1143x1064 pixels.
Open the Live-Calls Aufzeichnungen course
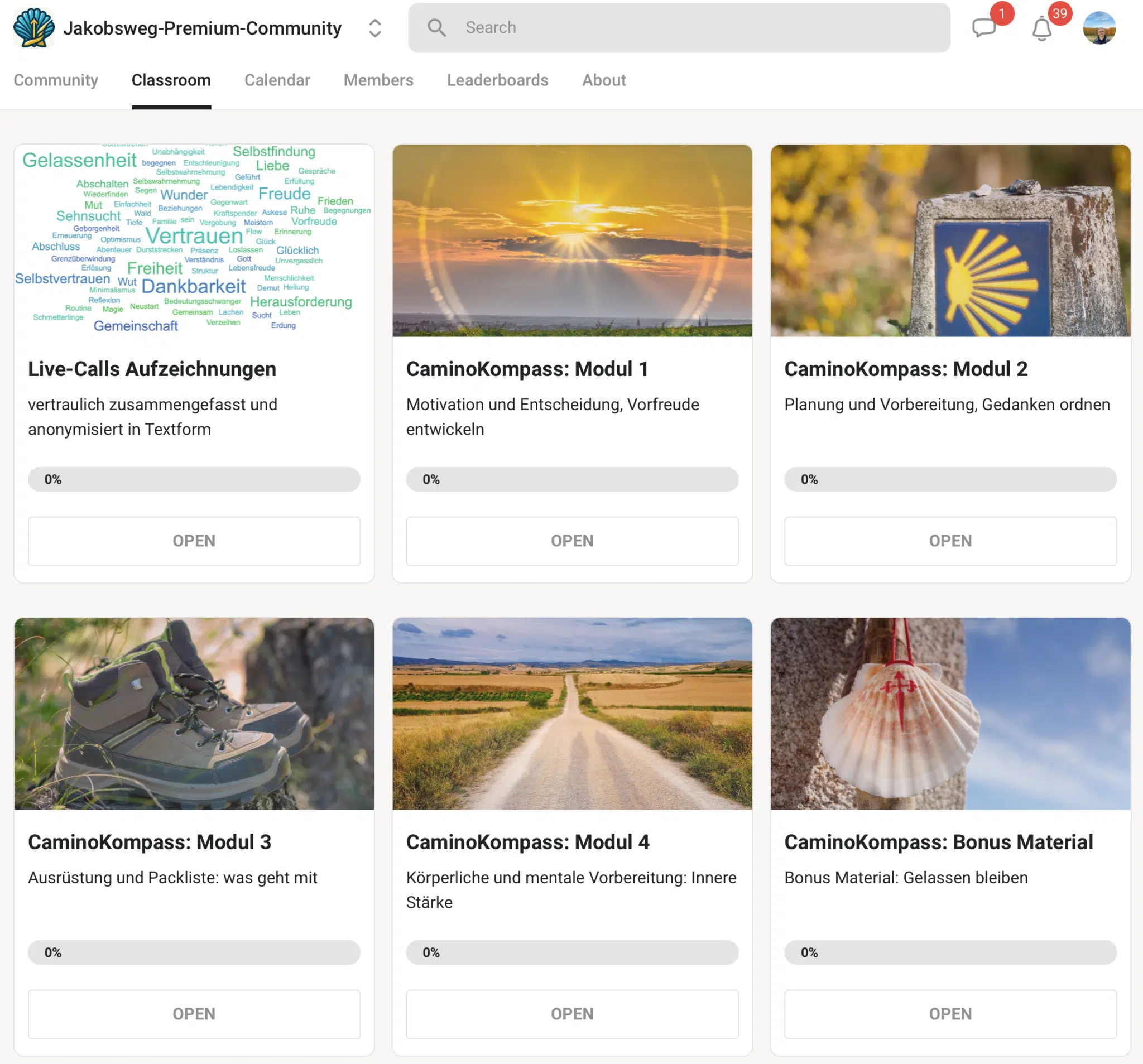point(194,540)
